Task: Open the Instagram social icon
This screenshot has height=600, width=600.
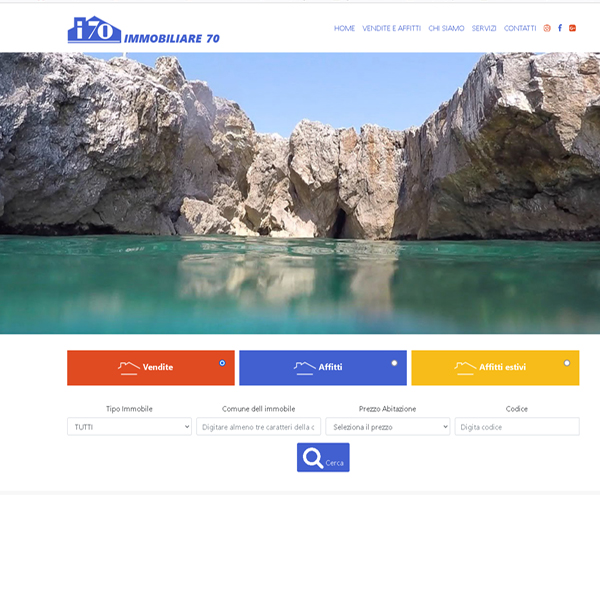Action: (x=547, y=28)
